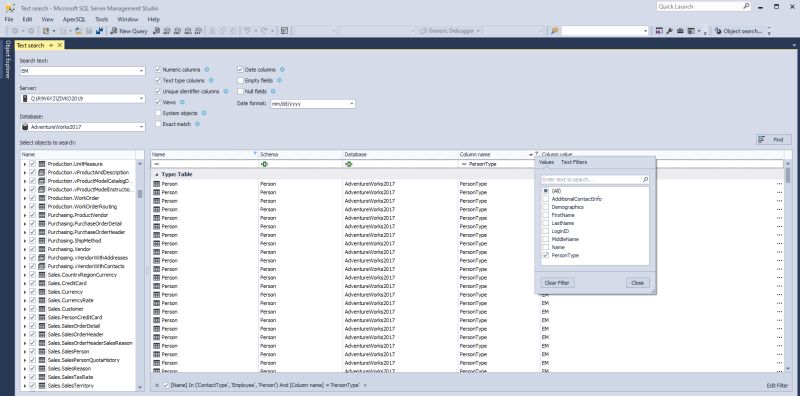
Task: Switch to the Text Filters tab
Action: 574,162
